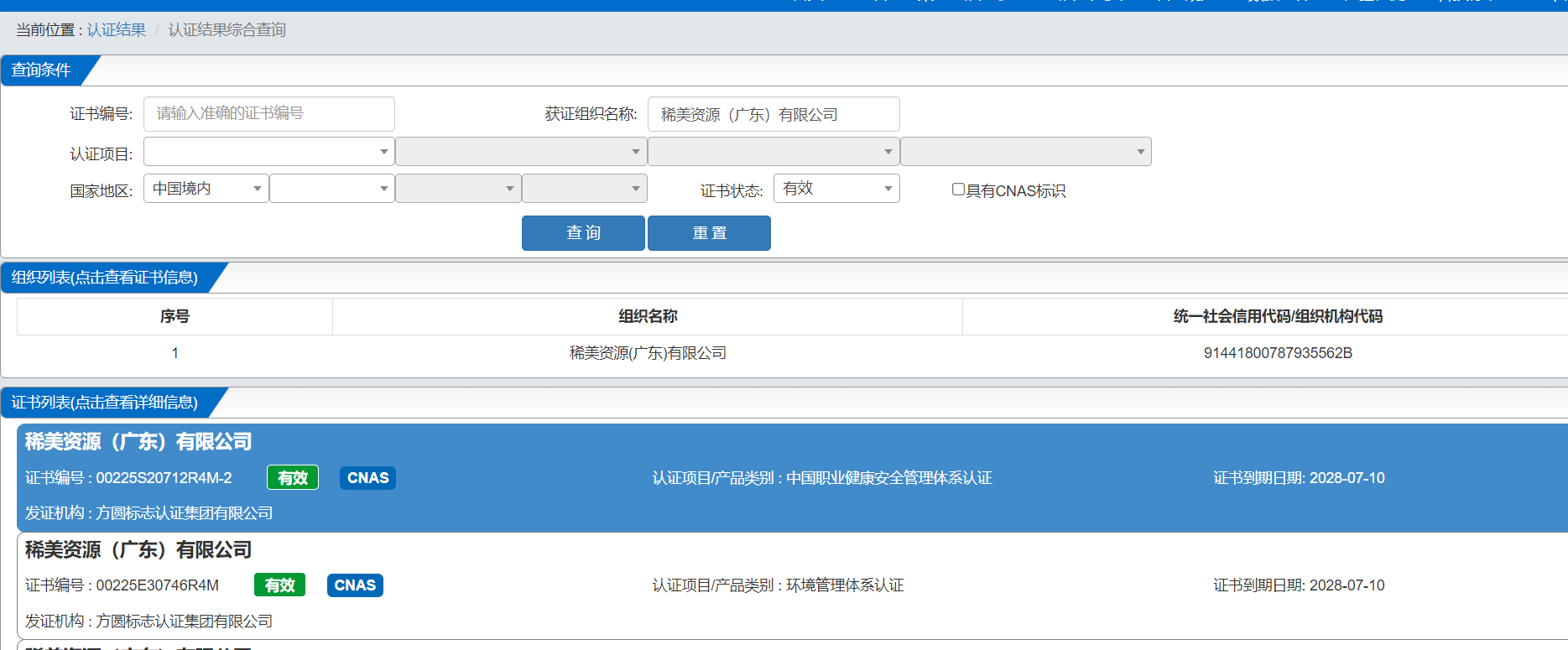Focus the 证书编号 input field

[269, 114]
